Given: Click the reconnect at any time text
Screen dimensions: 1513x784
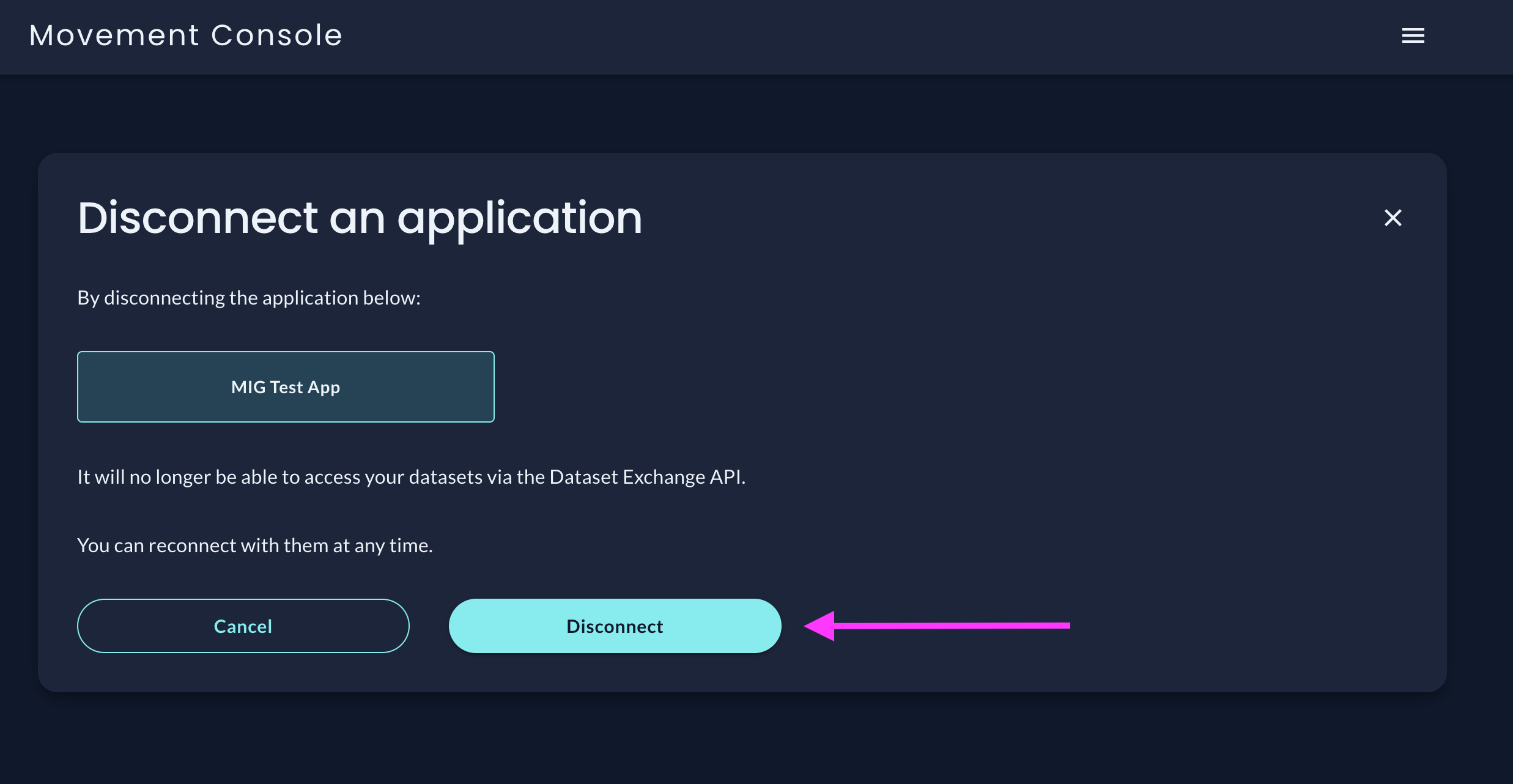Looking at the screenshot, I should (x=254, y=545).
